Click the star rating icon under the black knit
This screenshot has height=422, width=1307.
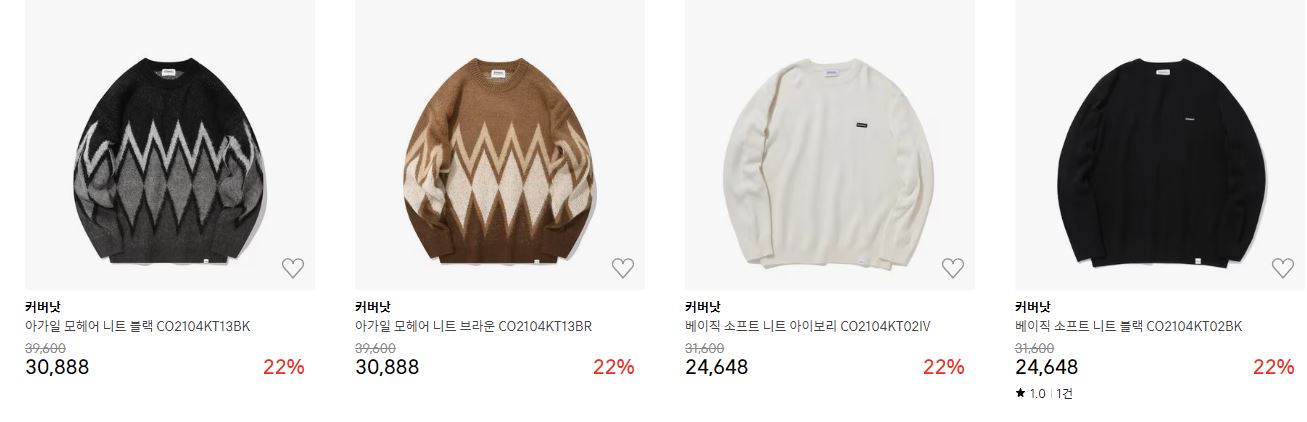[1020, 394]
